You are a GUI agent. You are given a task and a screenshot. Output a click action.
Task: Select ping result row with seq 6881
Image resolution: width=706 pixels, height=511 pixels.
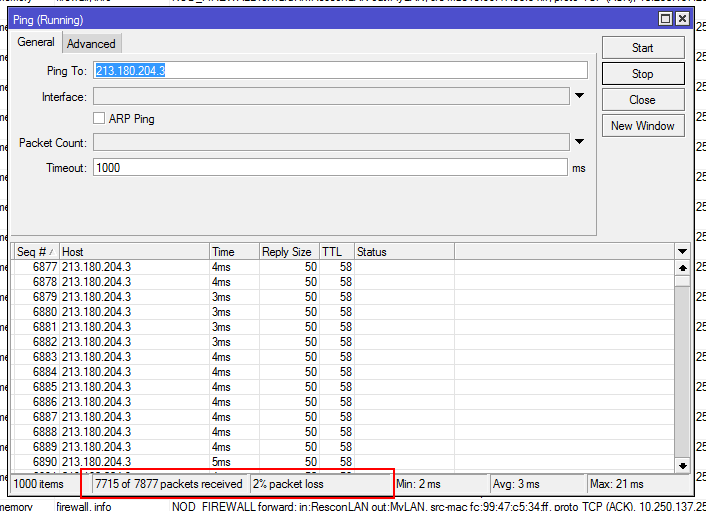(x=344, y=327)
